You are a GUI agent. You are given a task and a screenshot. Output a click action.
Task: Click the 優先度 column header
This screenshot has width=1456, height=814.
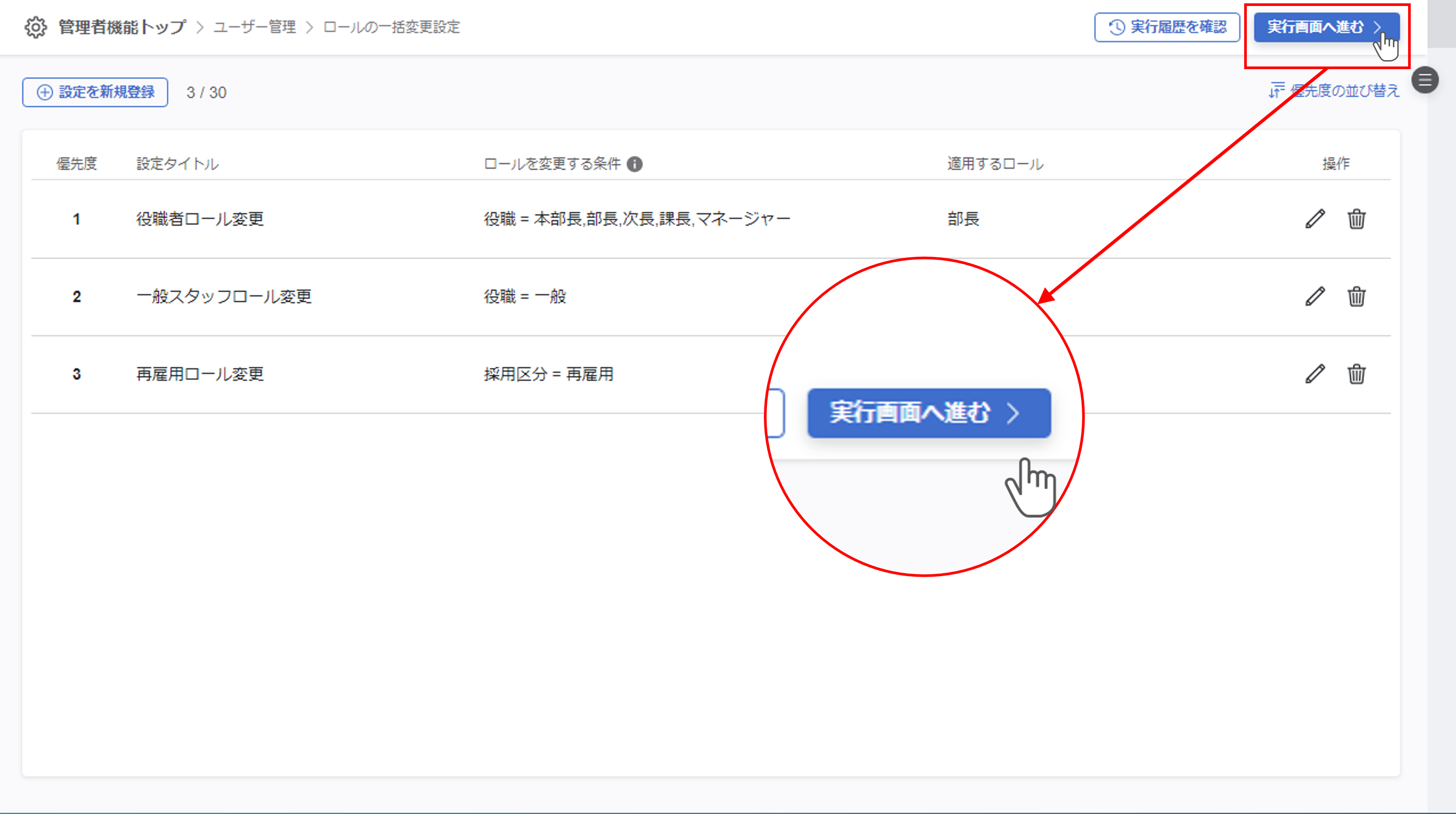click(76, 164)
